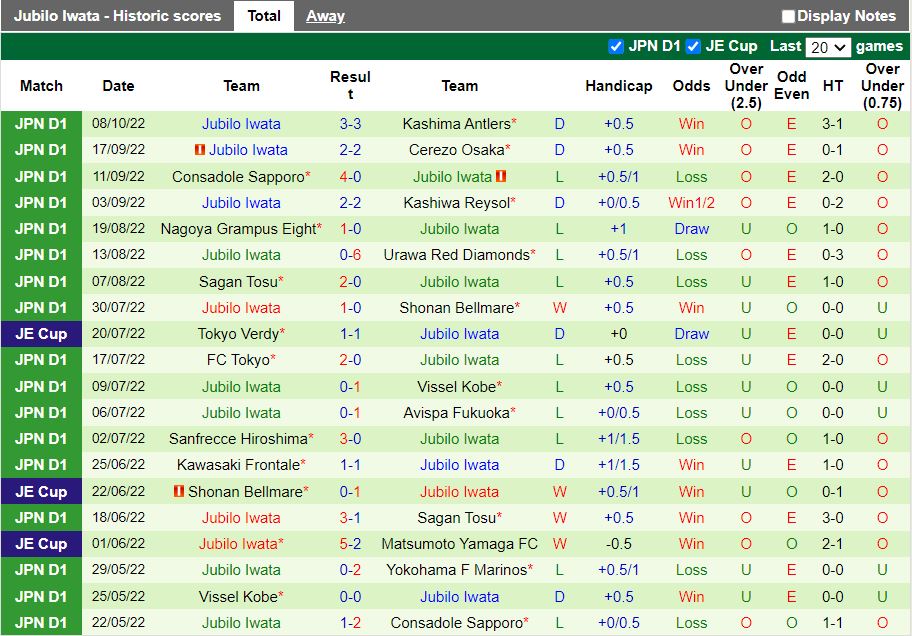Click the D outcome in Cerezo Osaka row
Screen dimensions: 912x636
pyautogui.click(x=560, y=150)
